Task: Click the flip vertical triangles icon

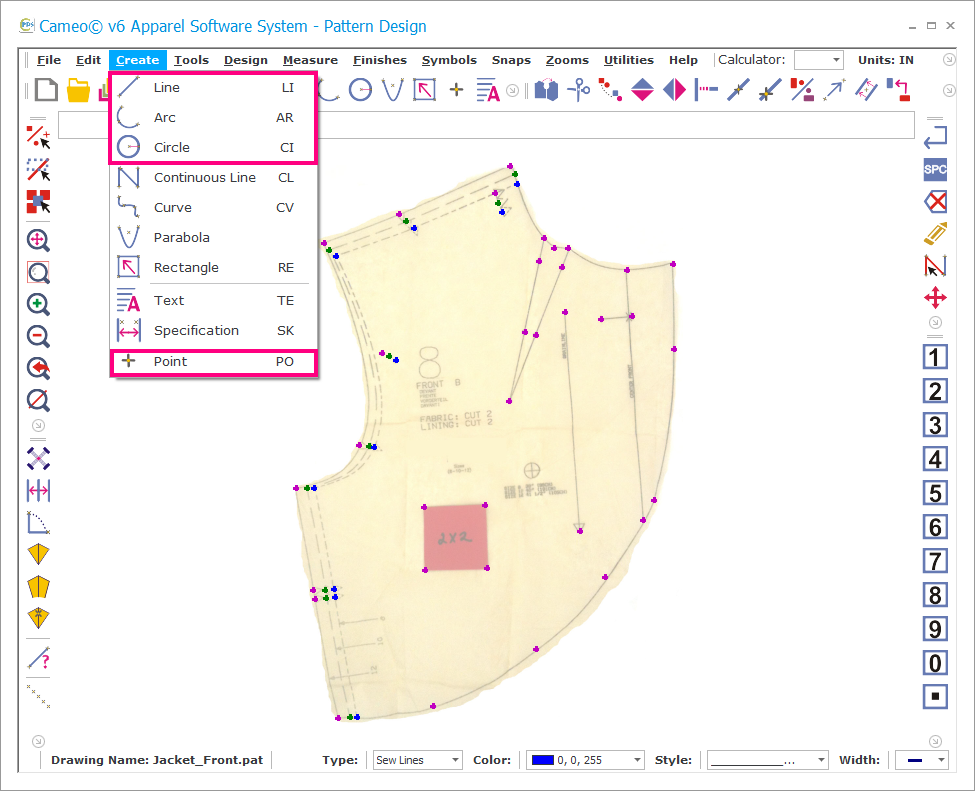Action: point(642,90)
